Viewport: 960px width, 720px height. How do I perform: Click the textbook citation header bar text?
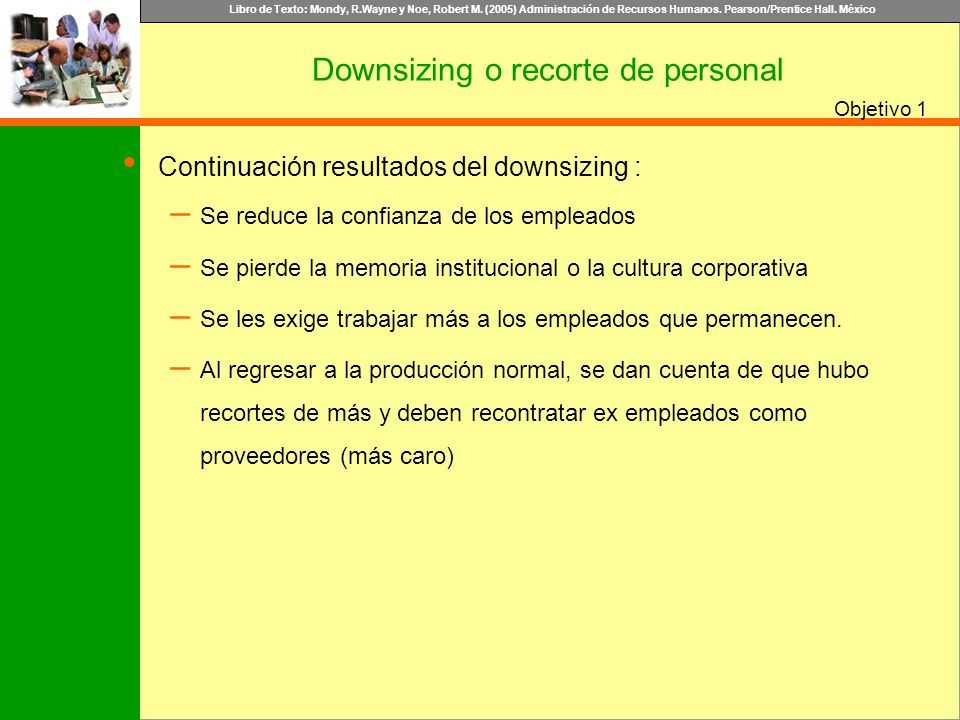(x=552, y=9)
